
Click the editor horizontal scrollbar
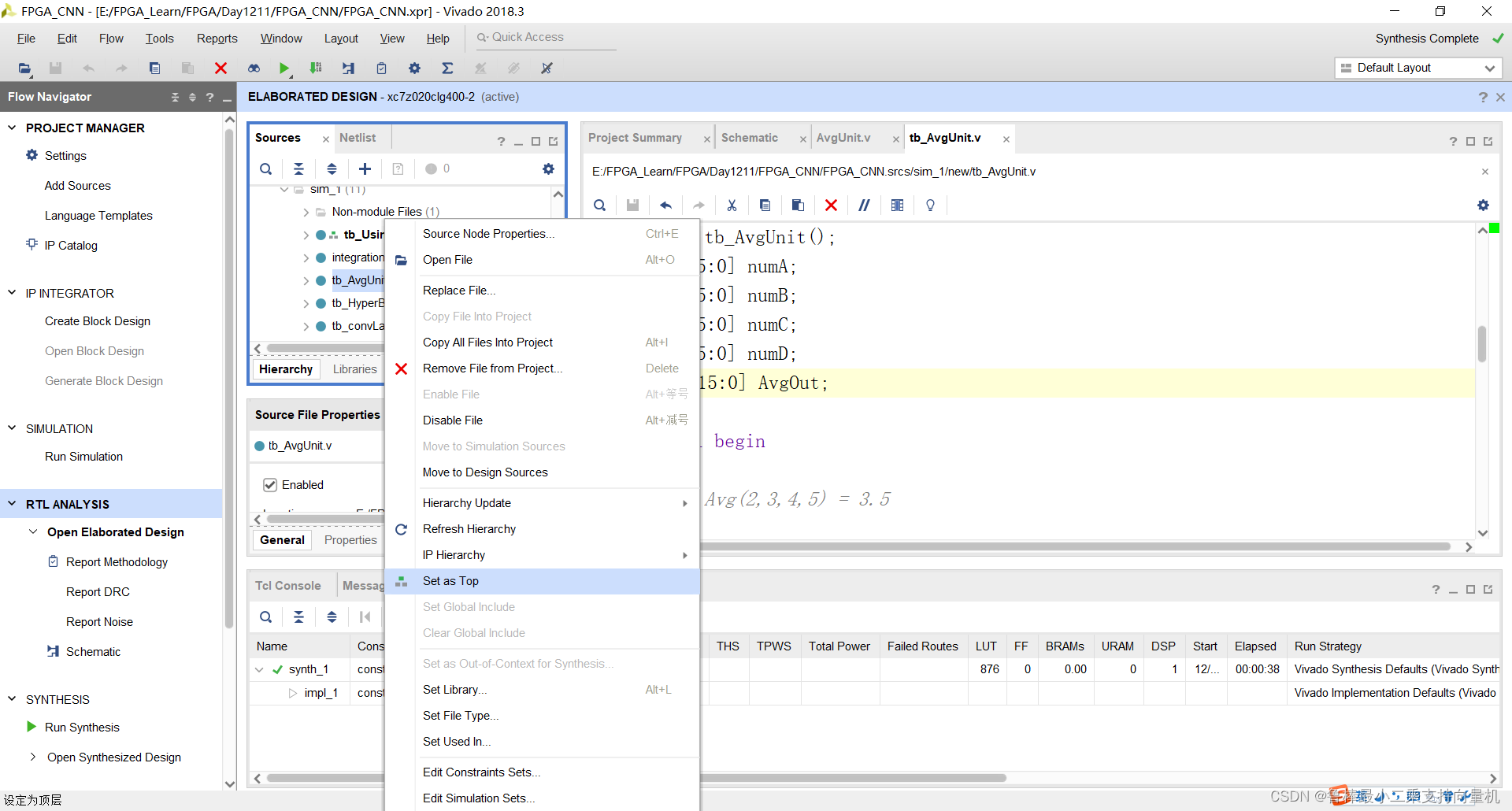[x=1075, y=546]
